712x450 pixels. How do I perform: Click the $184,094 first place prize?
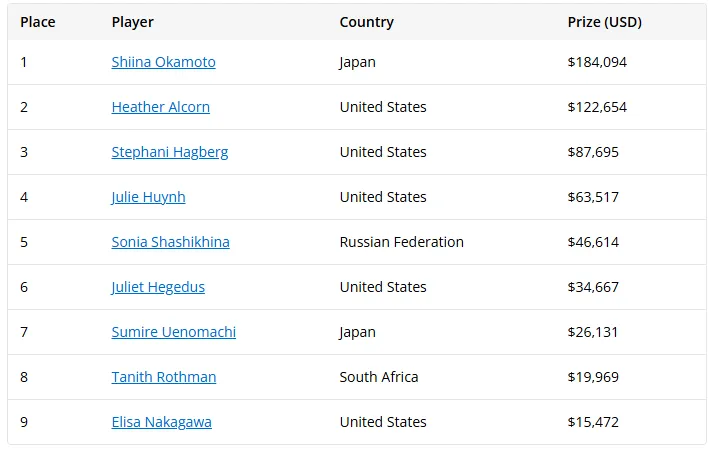[597, 62]
